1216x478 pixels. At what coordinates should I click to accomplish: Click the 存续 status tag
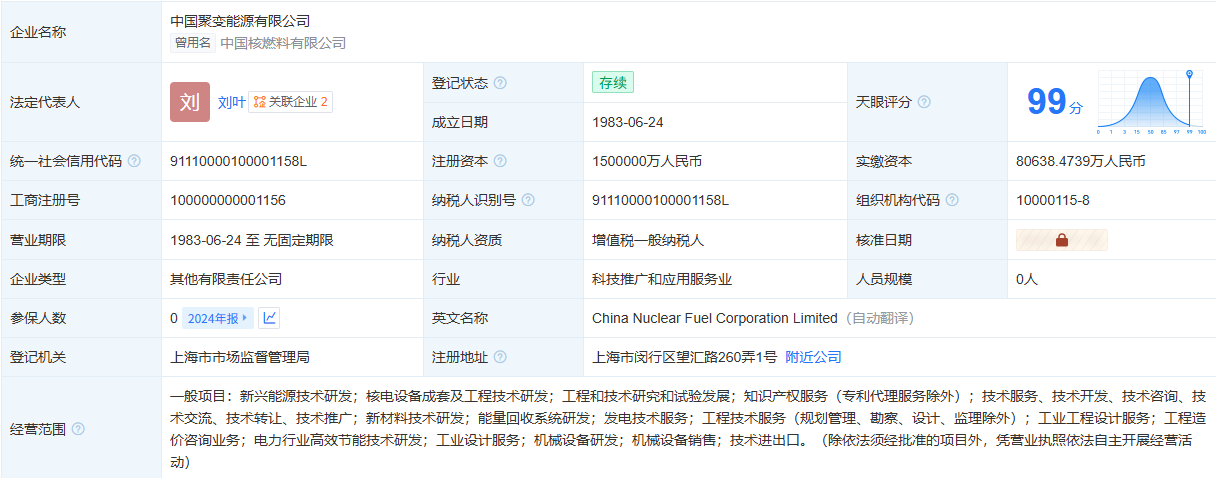612,83
